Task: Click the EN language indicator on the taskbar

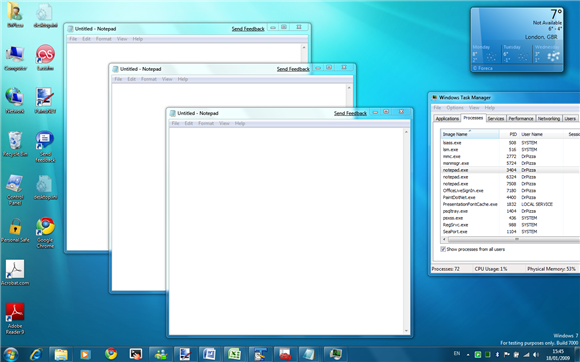Action: pyautogui.click(x=457, y=353)
